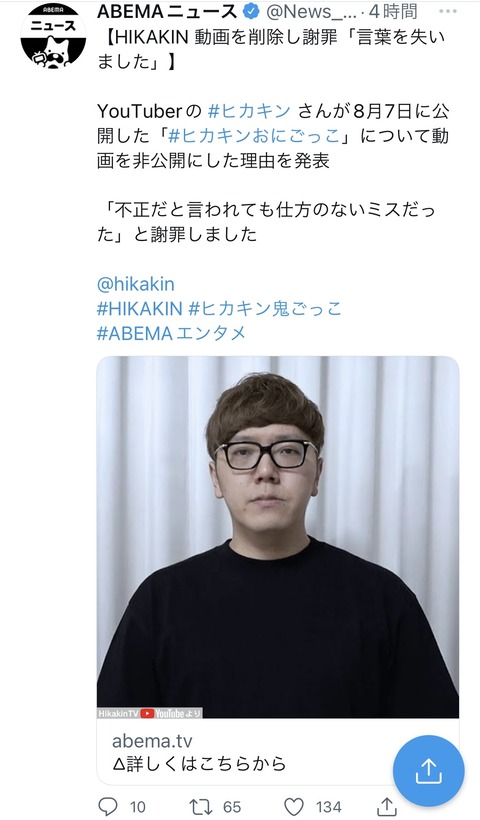Tap the blue floating upload button
Viewport: 480px width, 820px height.
pos(428,770)
